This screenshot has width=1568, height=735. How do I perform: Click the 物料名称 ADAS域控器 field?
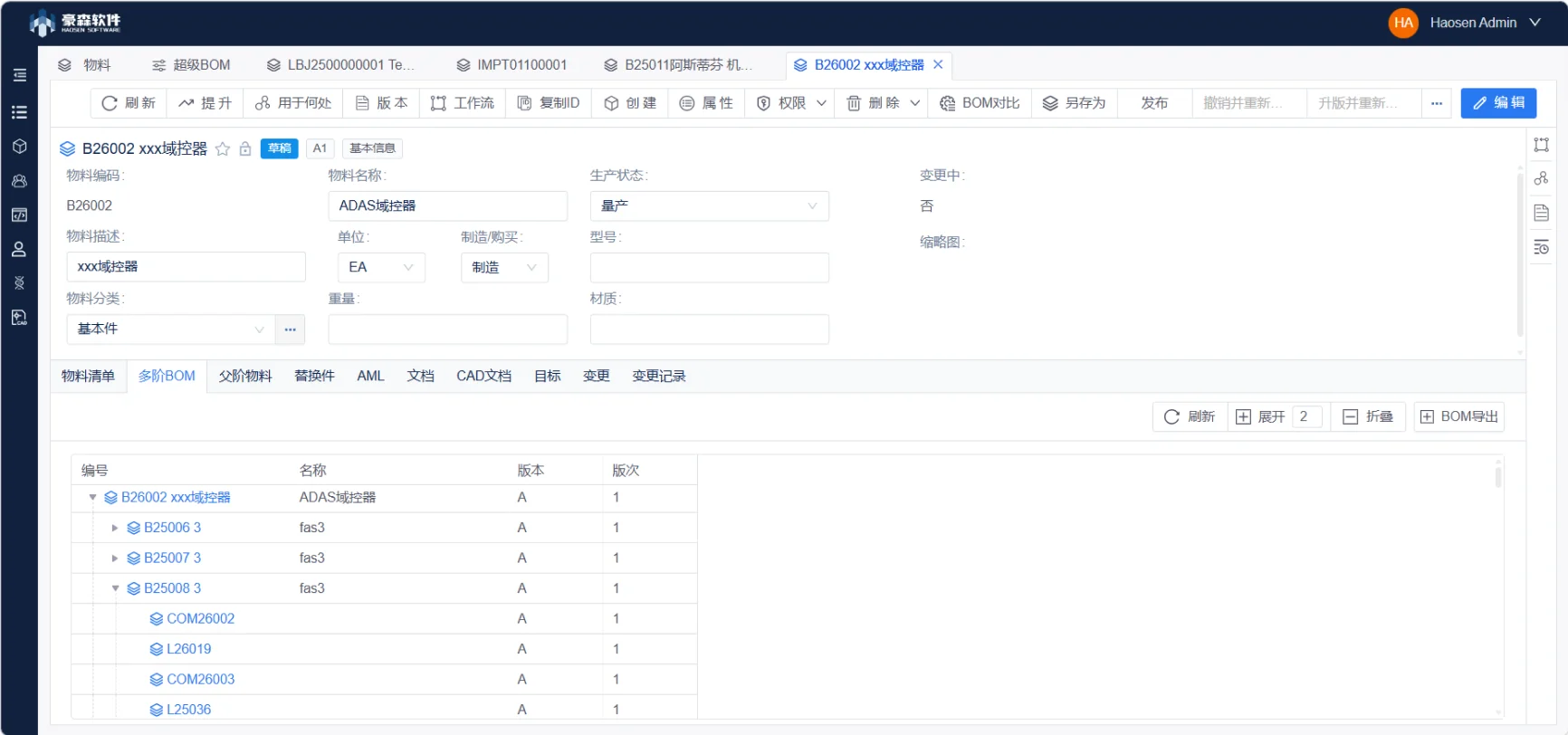coord(447,205)
